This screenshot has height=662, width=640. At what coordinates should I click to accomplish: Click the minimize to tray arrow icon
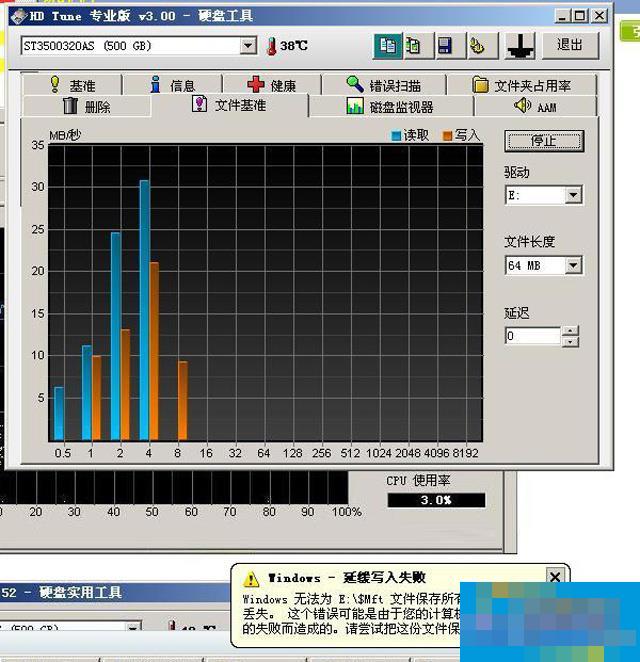click(x=520, y=45)
